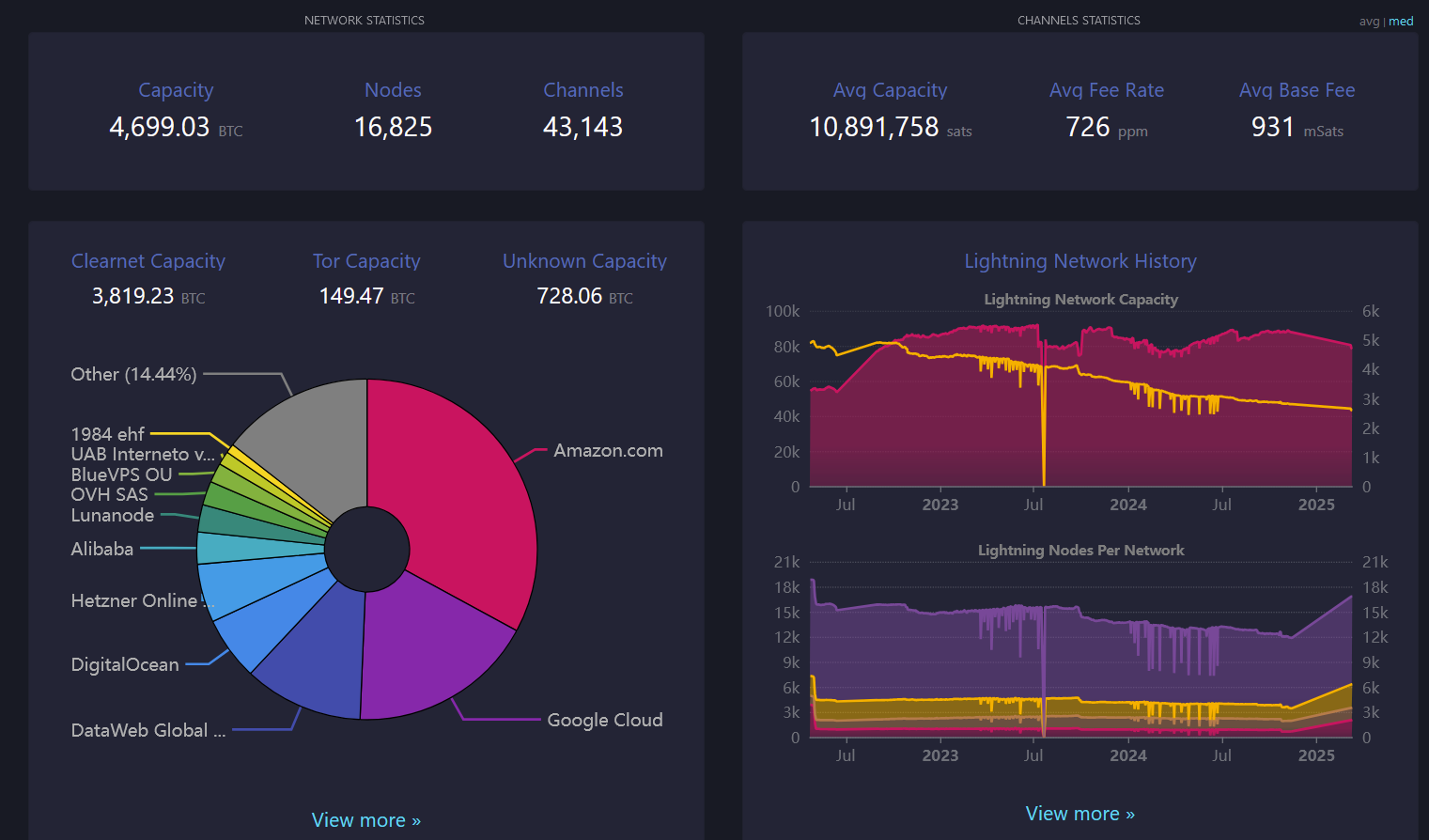
Task: Click the Nodes heading link
Action: [393, 90]
